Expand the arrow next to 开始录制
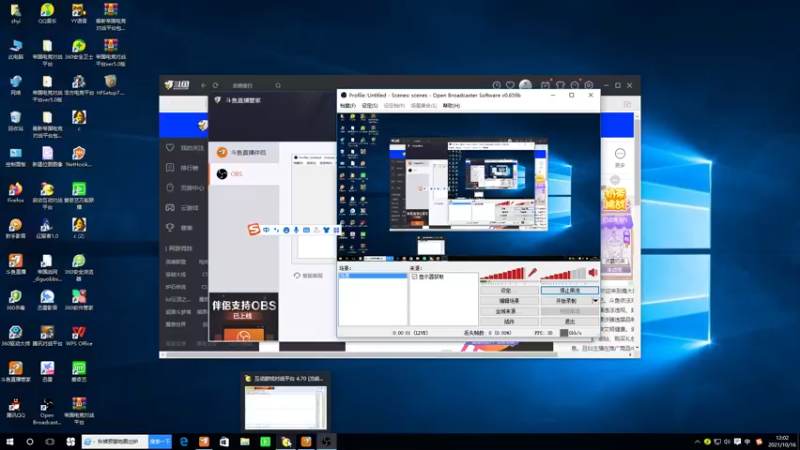 pyautogui.click(x=595, y=301)
